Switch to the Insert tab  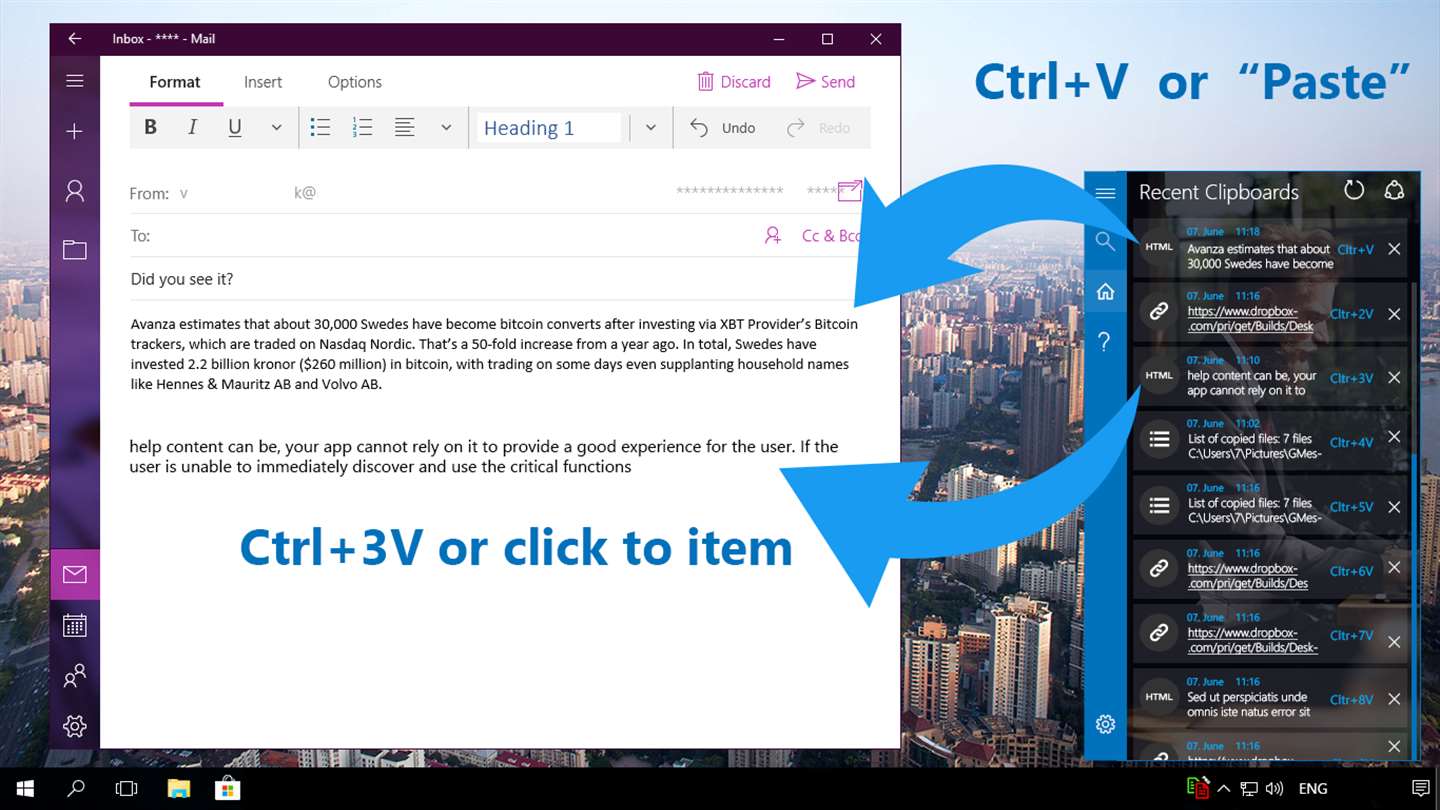point(263,82)
